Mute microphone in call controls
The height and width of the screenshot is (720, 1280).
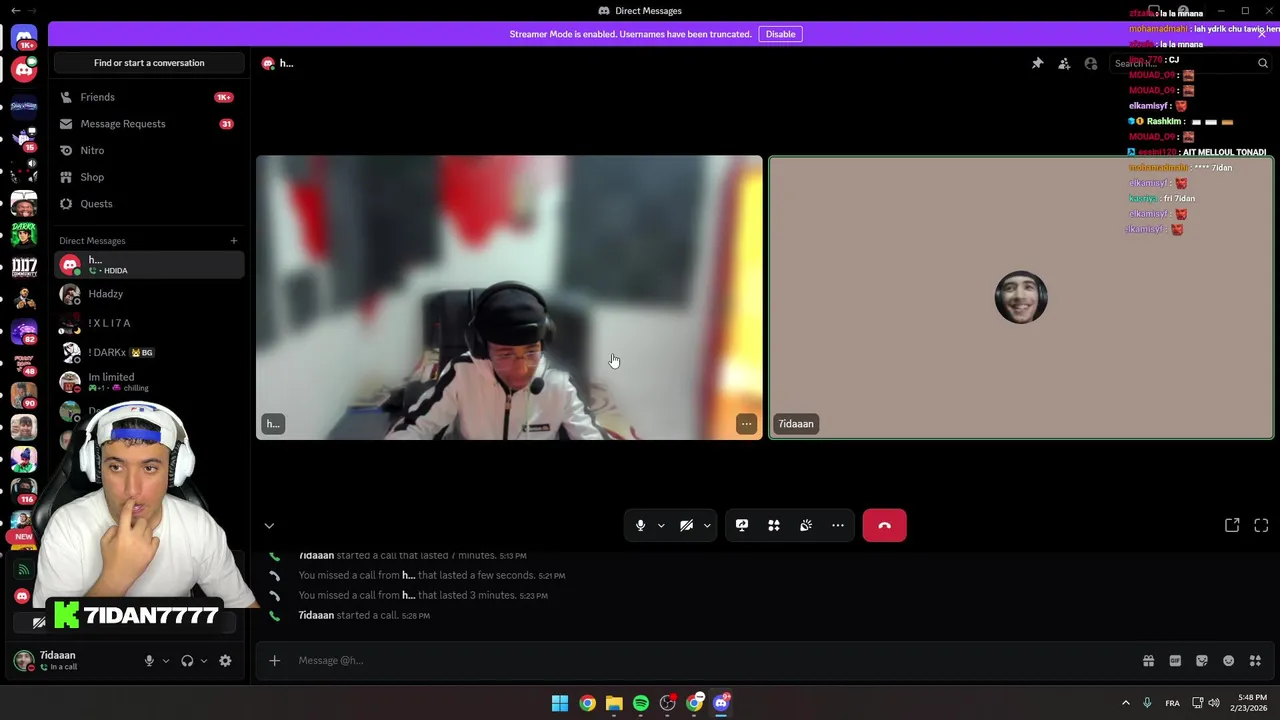pos(641,525)
